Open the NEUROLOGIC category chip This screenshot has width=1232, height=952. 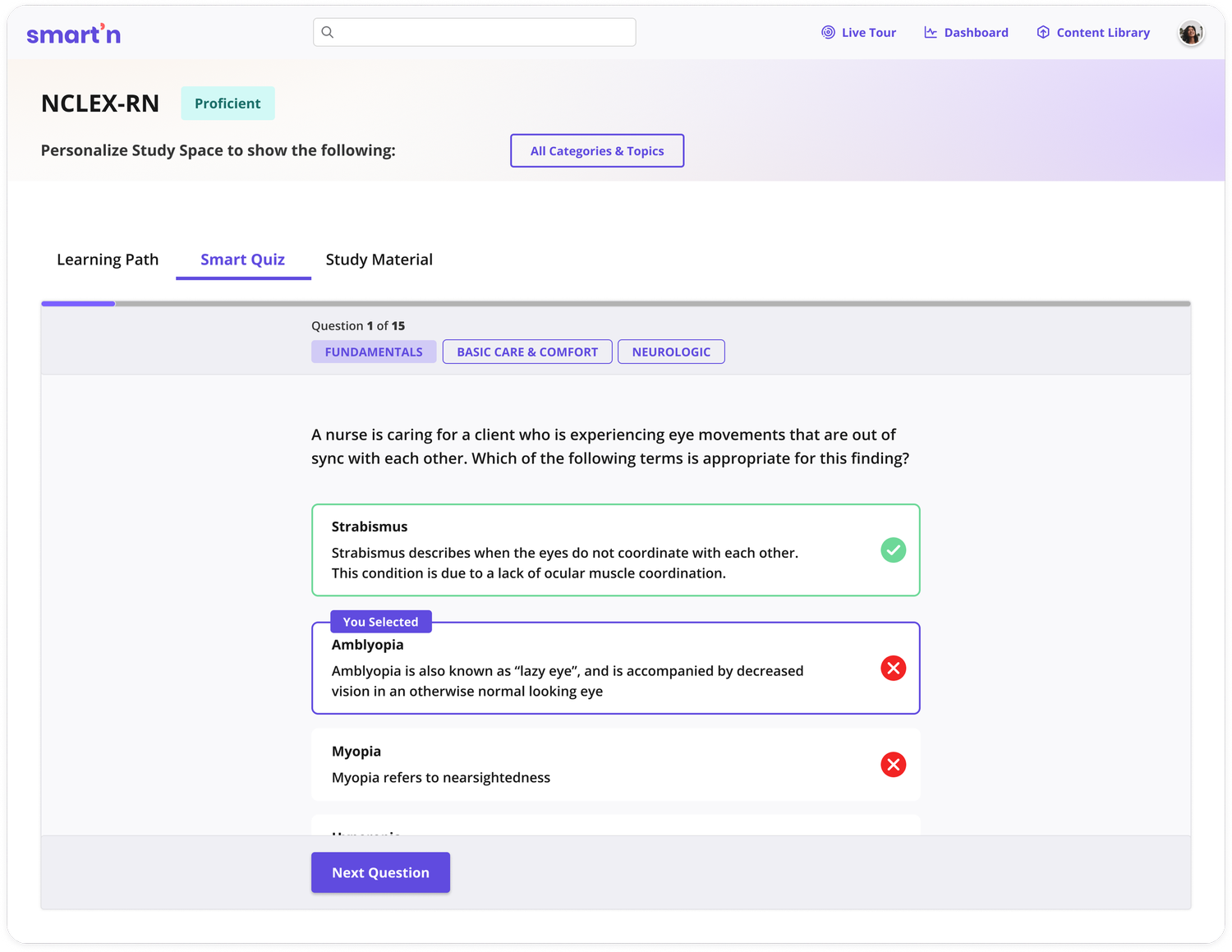point(671,351)
